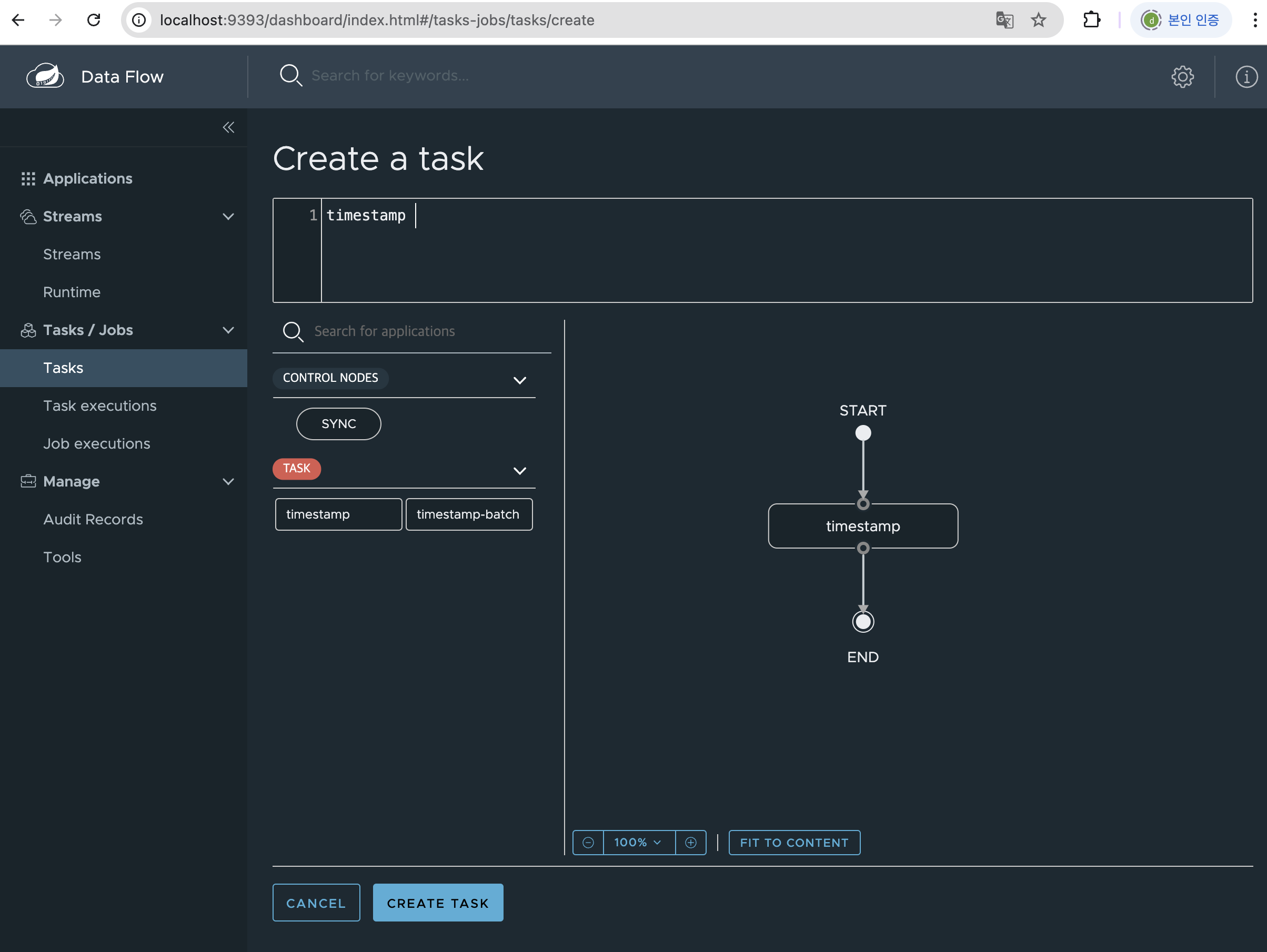Open the info circle icon in header
The width and height of the screenshot is (1267, 952).
tap(1246, 77)
